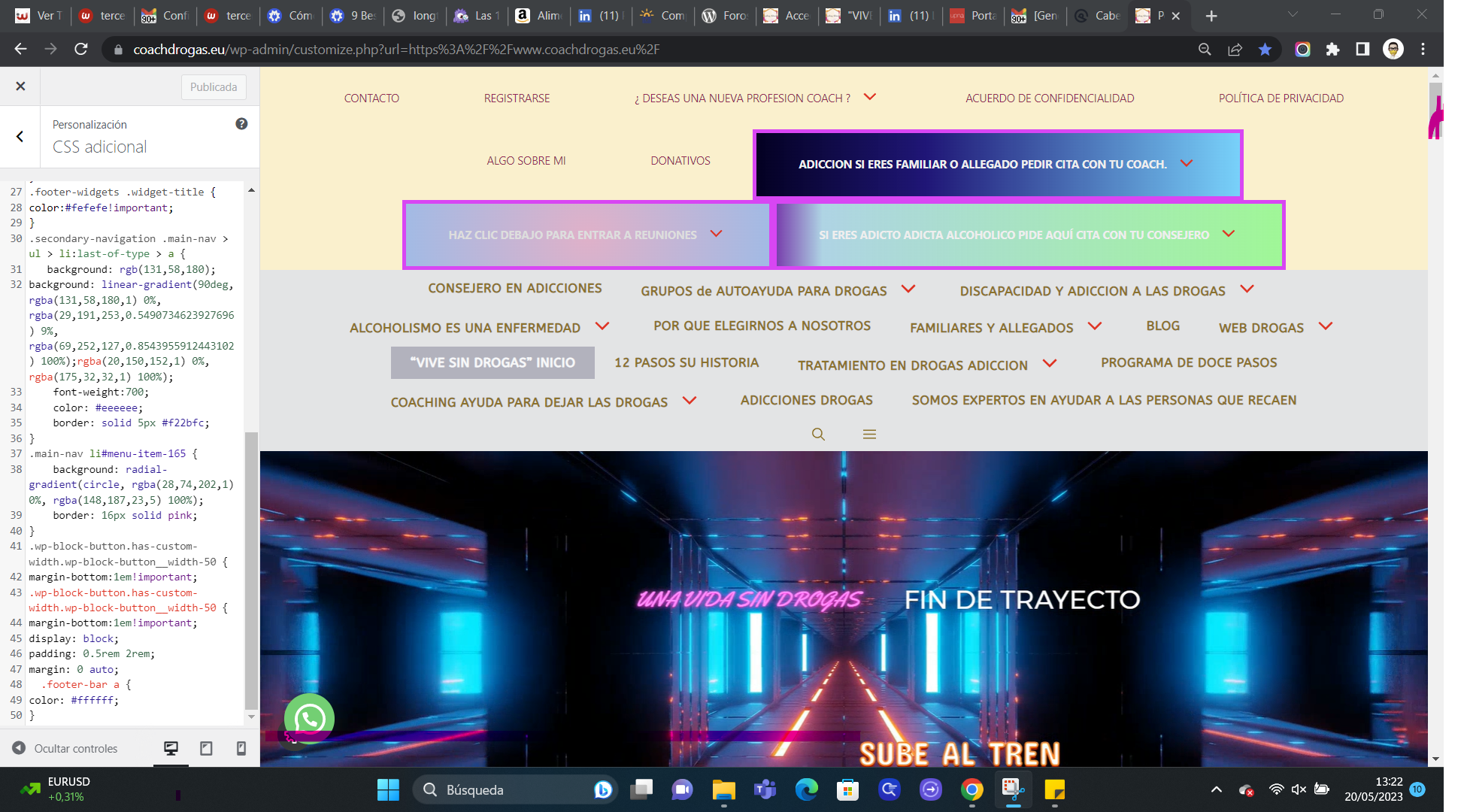Expand ALCOHOLISMO ES UNA ENFERMEDAD dropdown
The width and height of the screenshot is (1467, 812).
click(x=602, y=326)
